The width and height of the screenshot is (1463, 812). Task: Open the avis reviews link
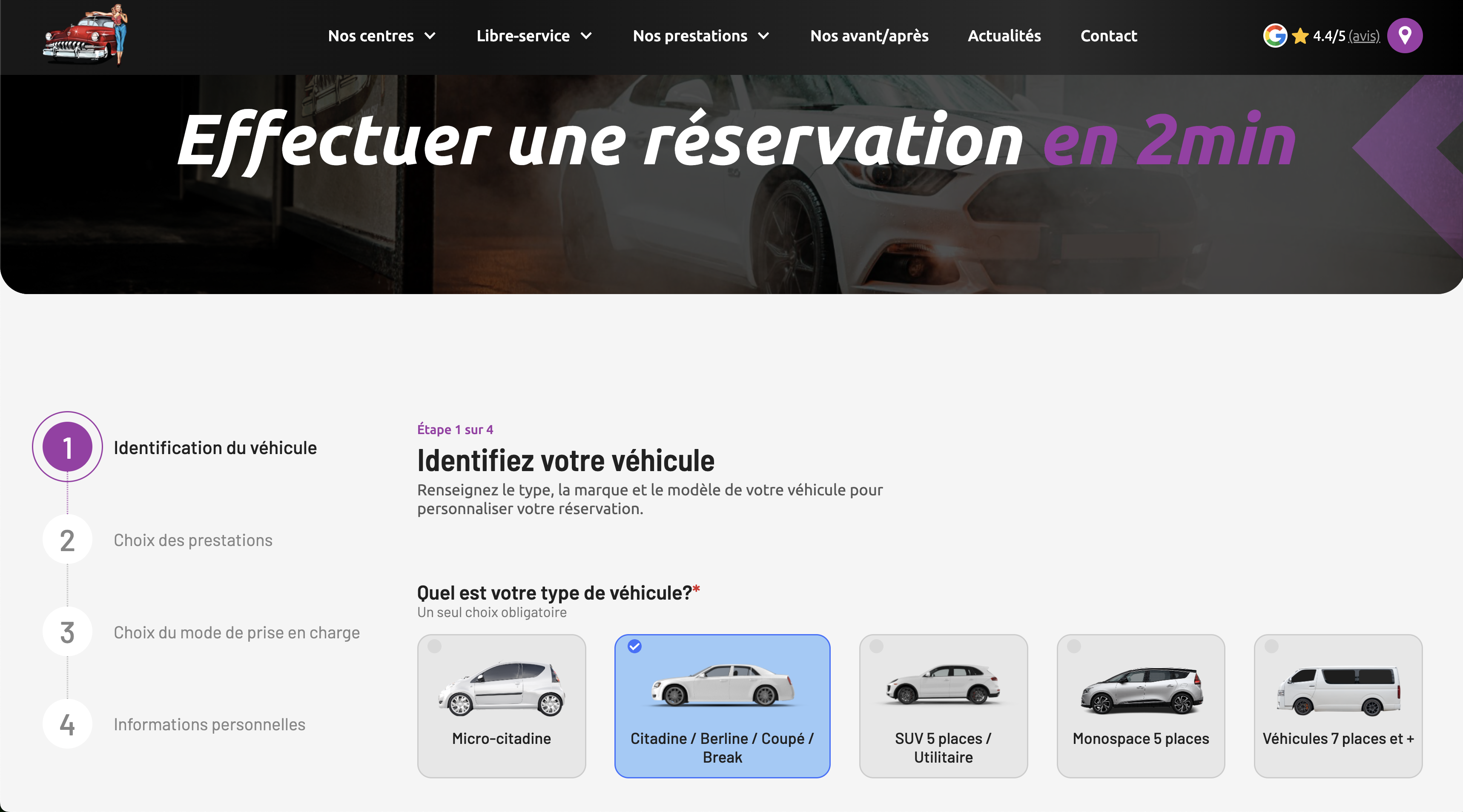1364,36
